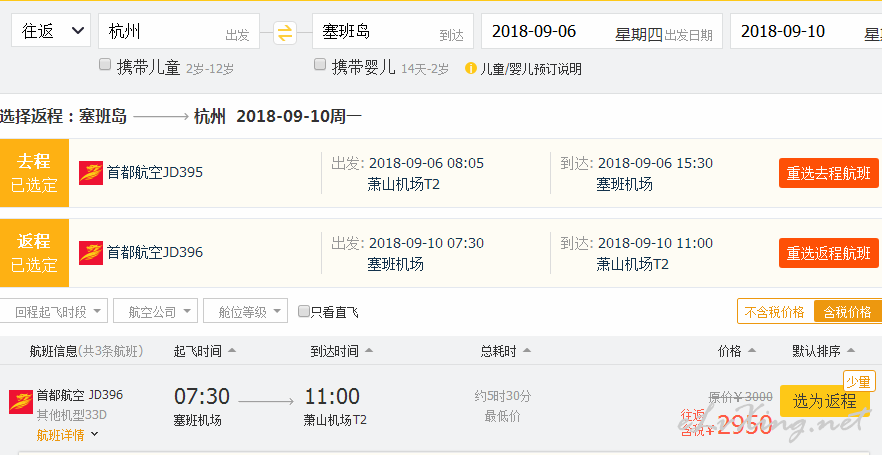Click the swap cities arrows icon

pos(285,33)
